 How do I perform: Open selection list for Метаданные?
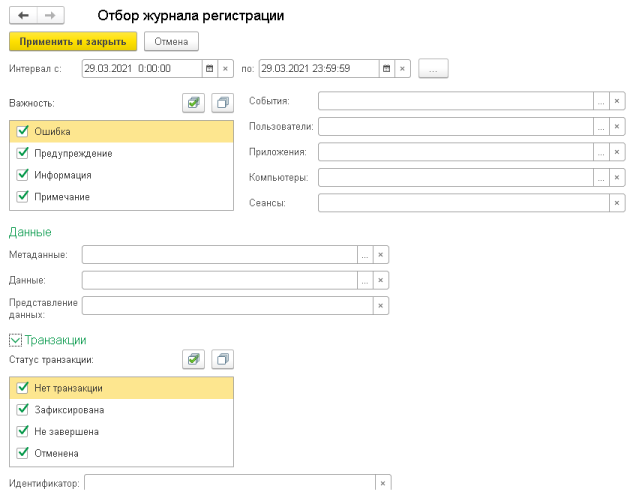click(x=365, y=255)
